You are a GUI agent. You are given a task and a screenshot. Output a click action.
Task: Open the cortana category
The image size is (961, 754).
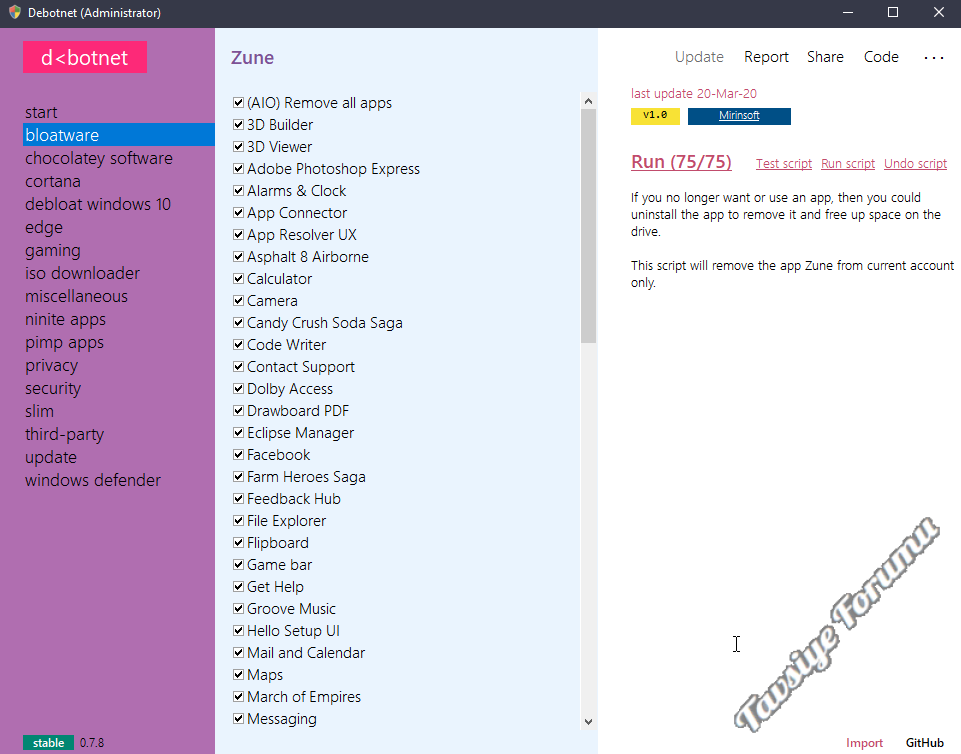tap(53, 181)
